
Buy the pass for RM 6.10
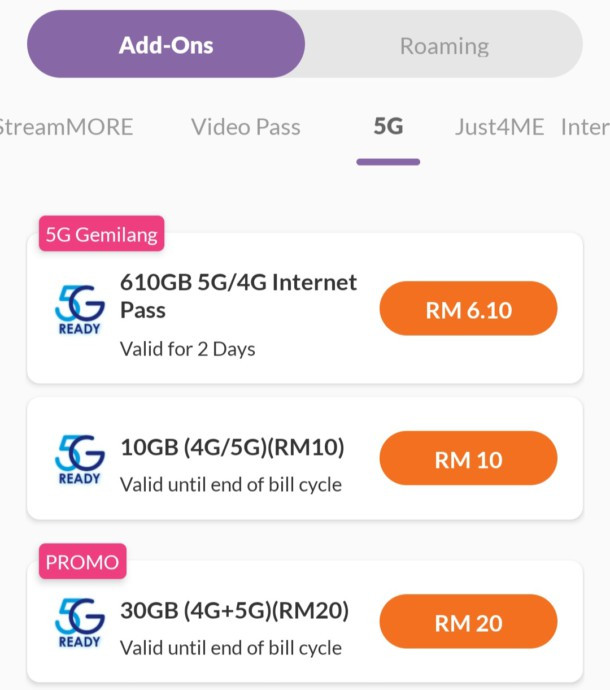point(468,309)
